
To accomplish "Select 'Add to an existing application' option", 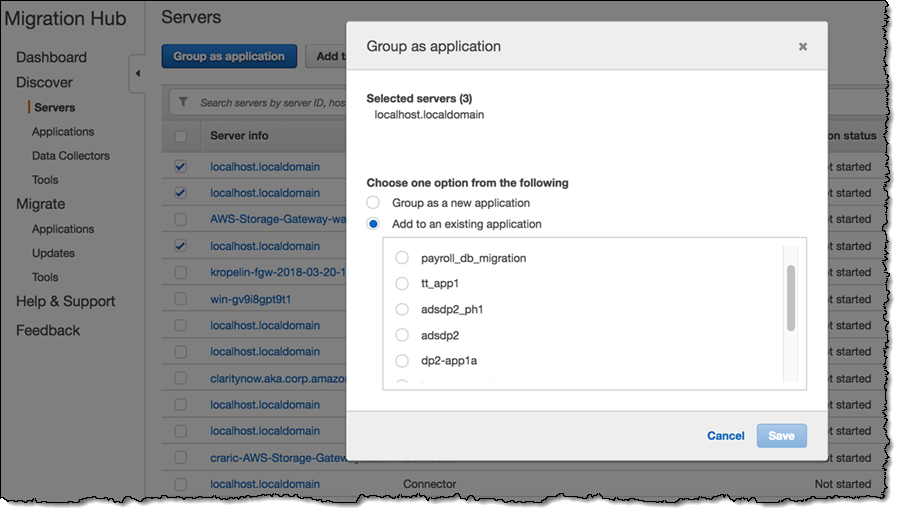I will (373, 224).
